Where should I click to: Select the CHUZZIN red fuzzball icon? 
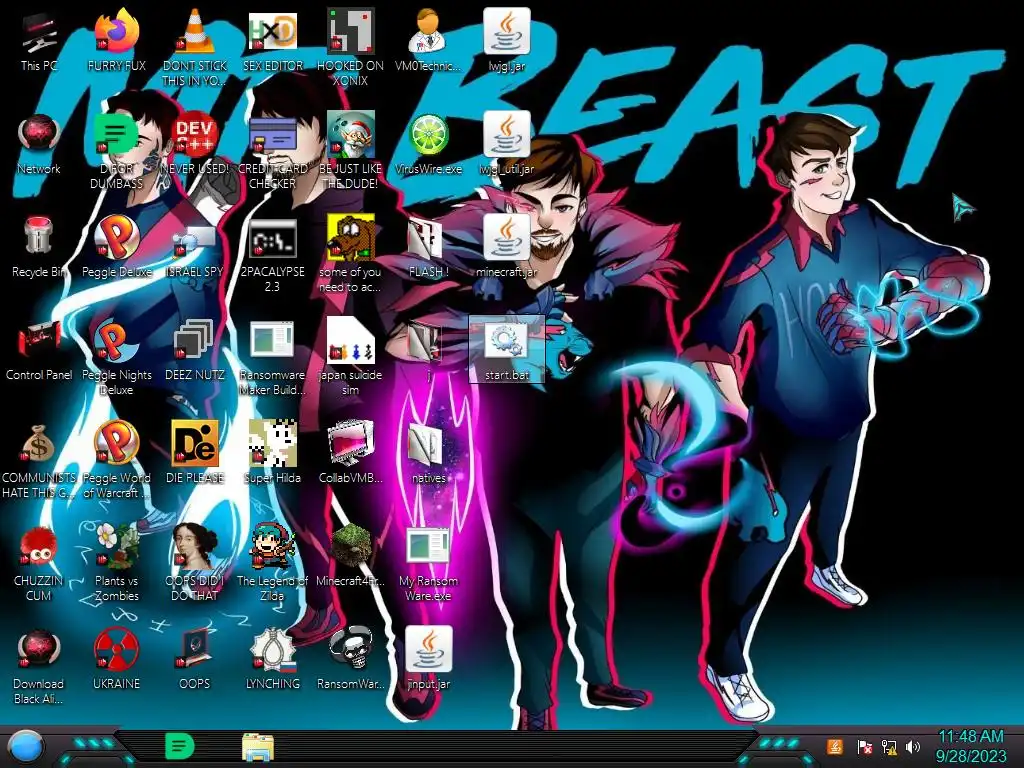pos(39,563)
